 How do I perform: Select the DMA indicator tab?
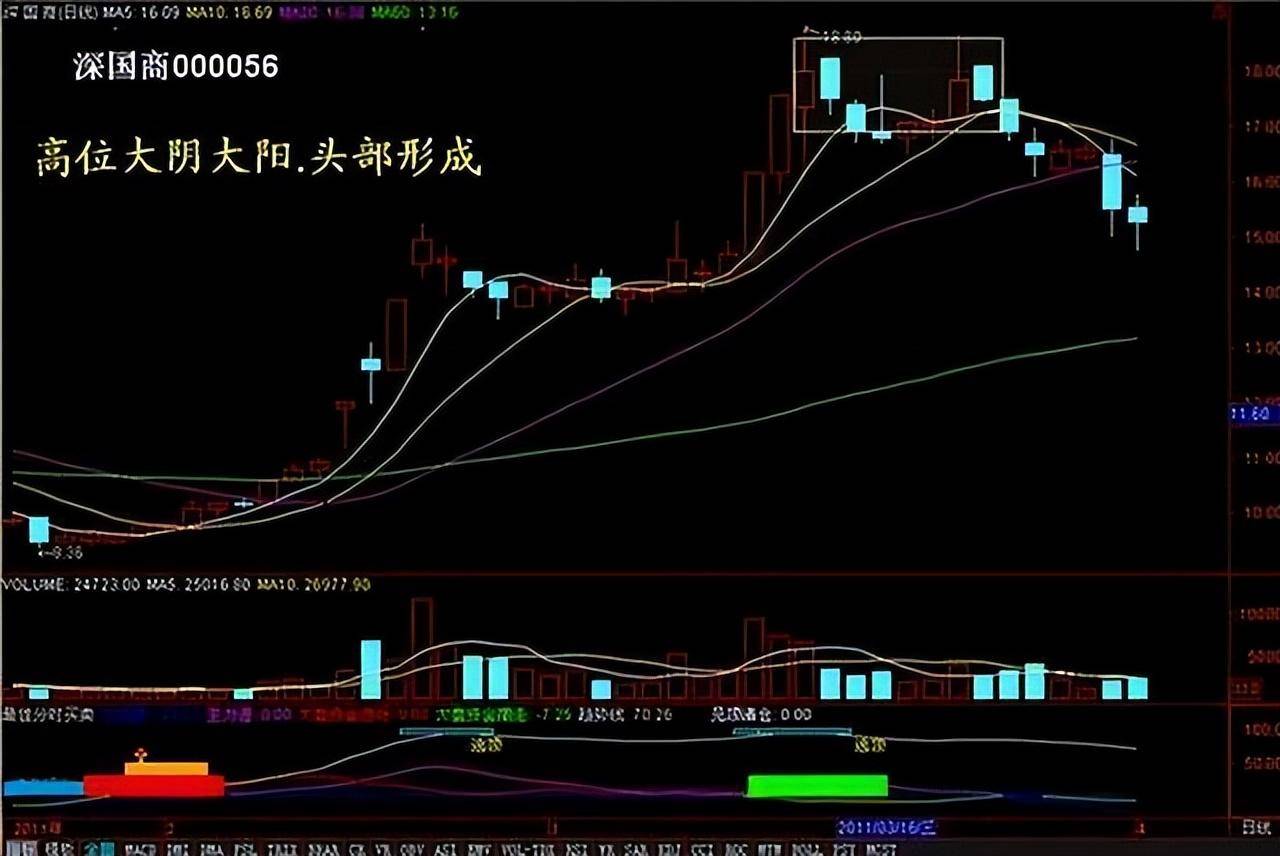tap(211, 849)
